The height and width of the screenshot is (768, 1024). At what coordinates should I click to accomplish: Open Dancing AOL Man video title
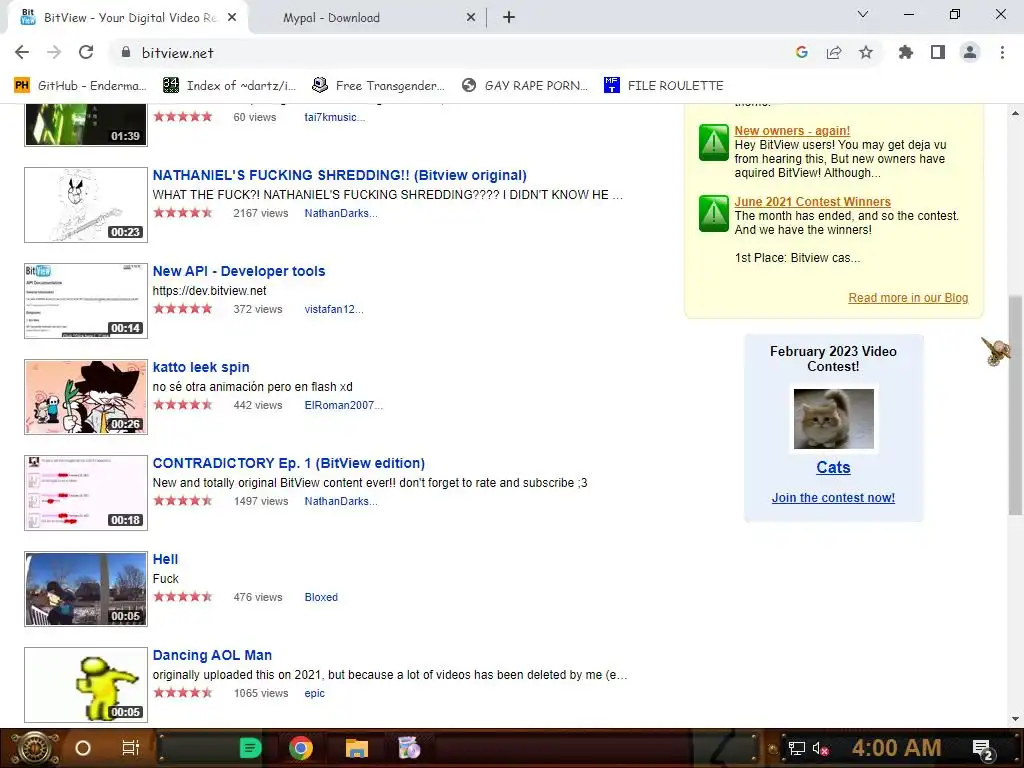(x=212, y=655)
